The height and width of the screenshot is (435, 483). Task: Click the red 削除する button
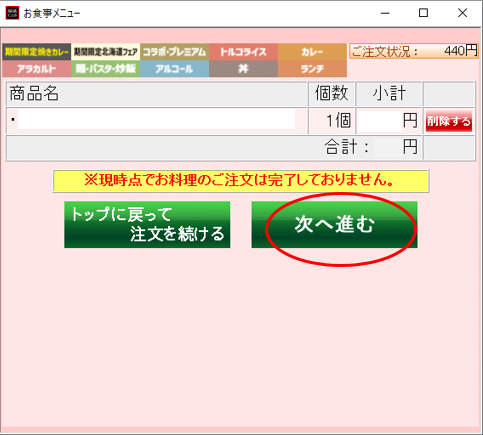tap(449, 121)
